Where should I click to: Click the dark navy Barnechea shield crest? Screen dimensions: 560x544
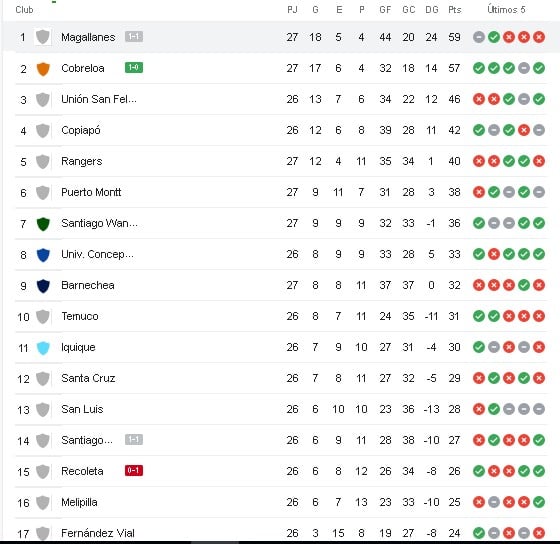tap(43, 286)
